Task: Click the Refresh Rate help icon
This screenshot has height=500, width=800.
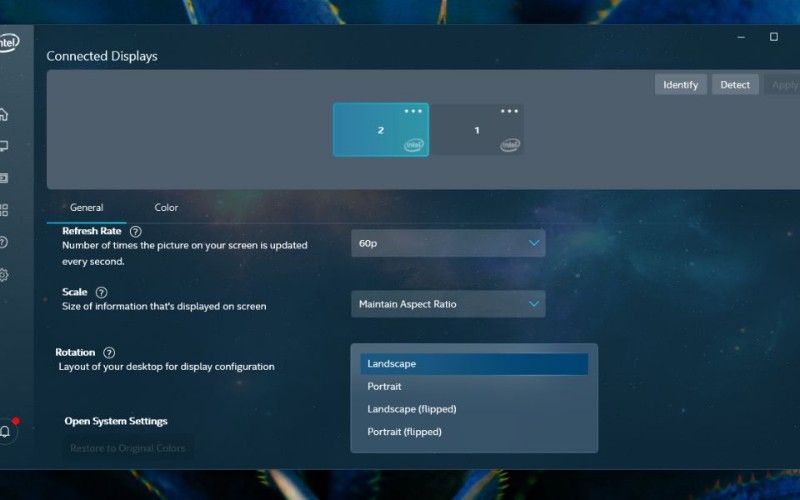Action: (135, 231)
